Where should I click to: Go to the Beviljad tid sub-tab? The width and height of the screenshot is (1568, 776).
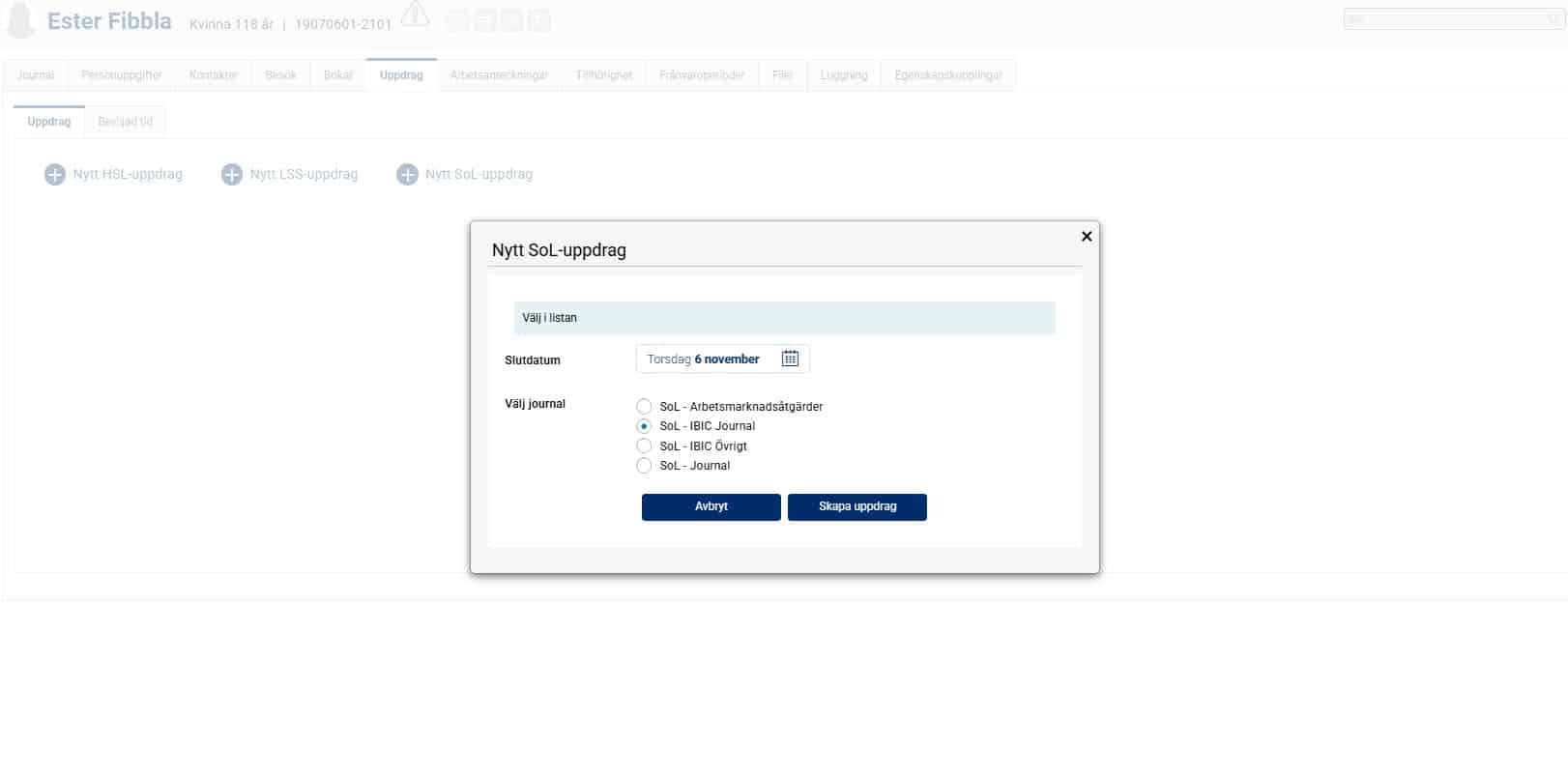(x=125, y=122)
